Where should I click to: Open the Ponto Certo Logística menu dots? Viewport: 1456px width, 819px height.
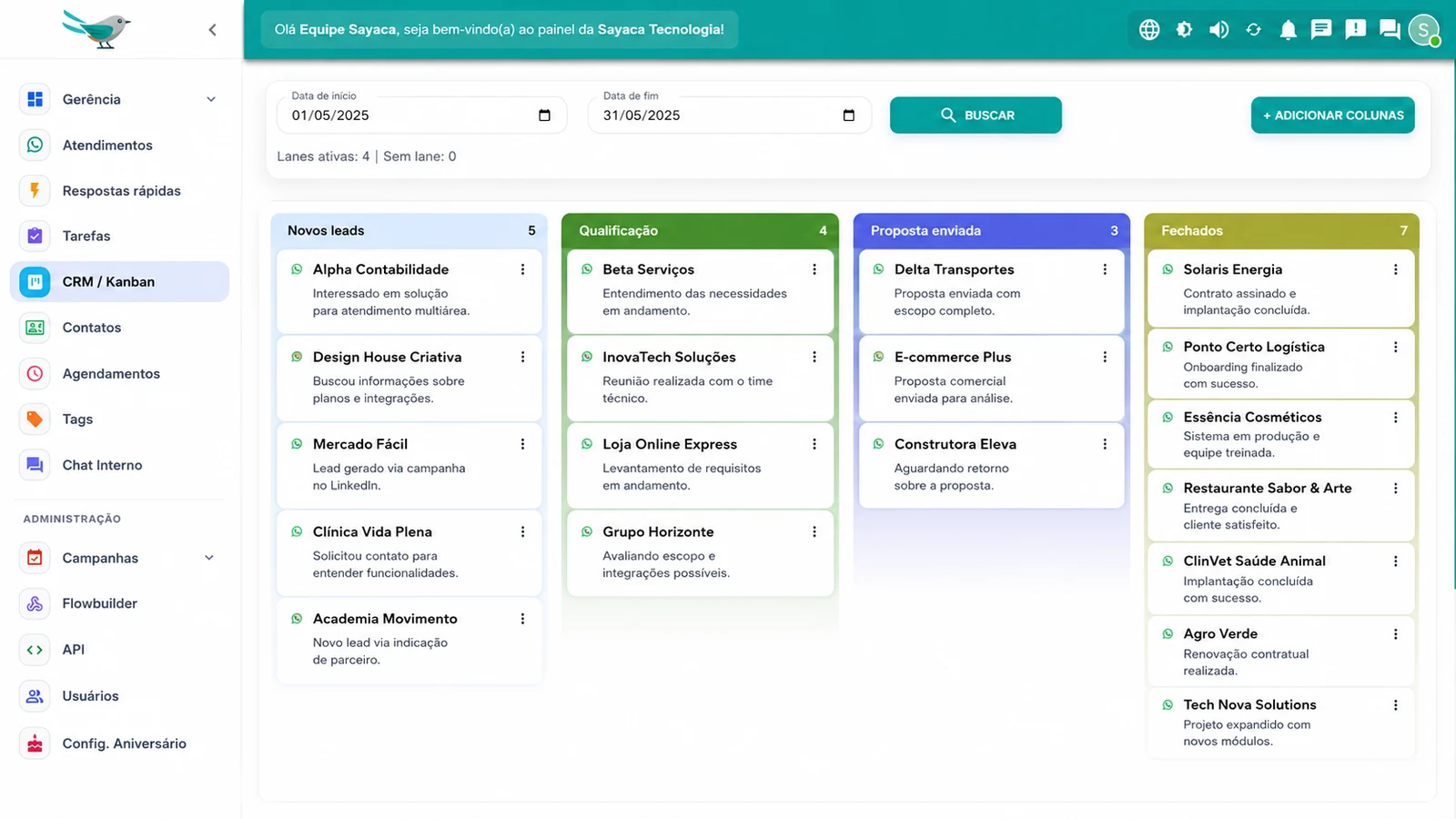tap(1395, 347)
